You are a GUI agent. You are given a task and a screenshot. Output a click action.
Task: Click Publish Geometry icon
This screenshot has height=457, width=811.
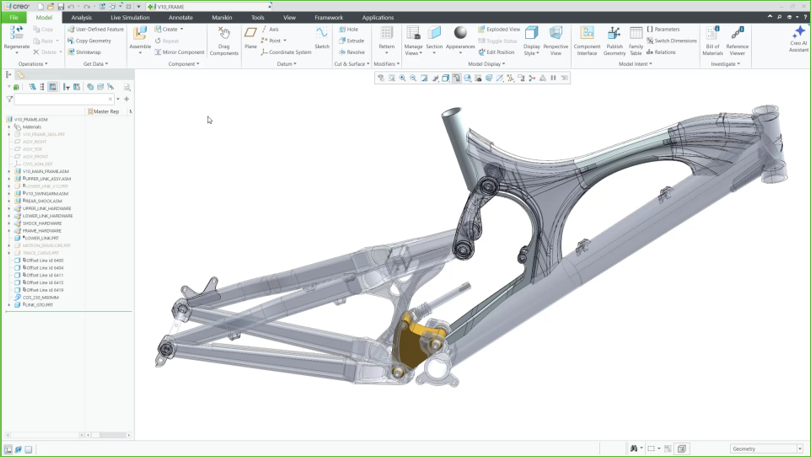click(x=614, y=34)
